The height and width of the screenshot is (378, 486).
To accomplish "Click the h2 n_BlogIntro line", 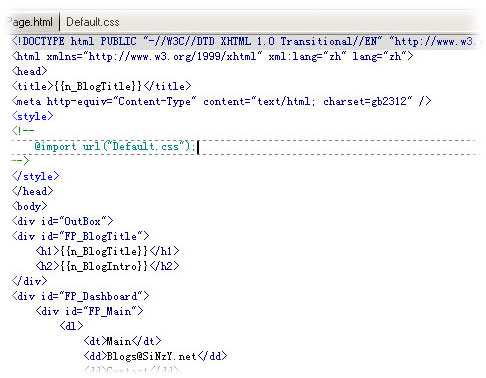I will [107, 266].
